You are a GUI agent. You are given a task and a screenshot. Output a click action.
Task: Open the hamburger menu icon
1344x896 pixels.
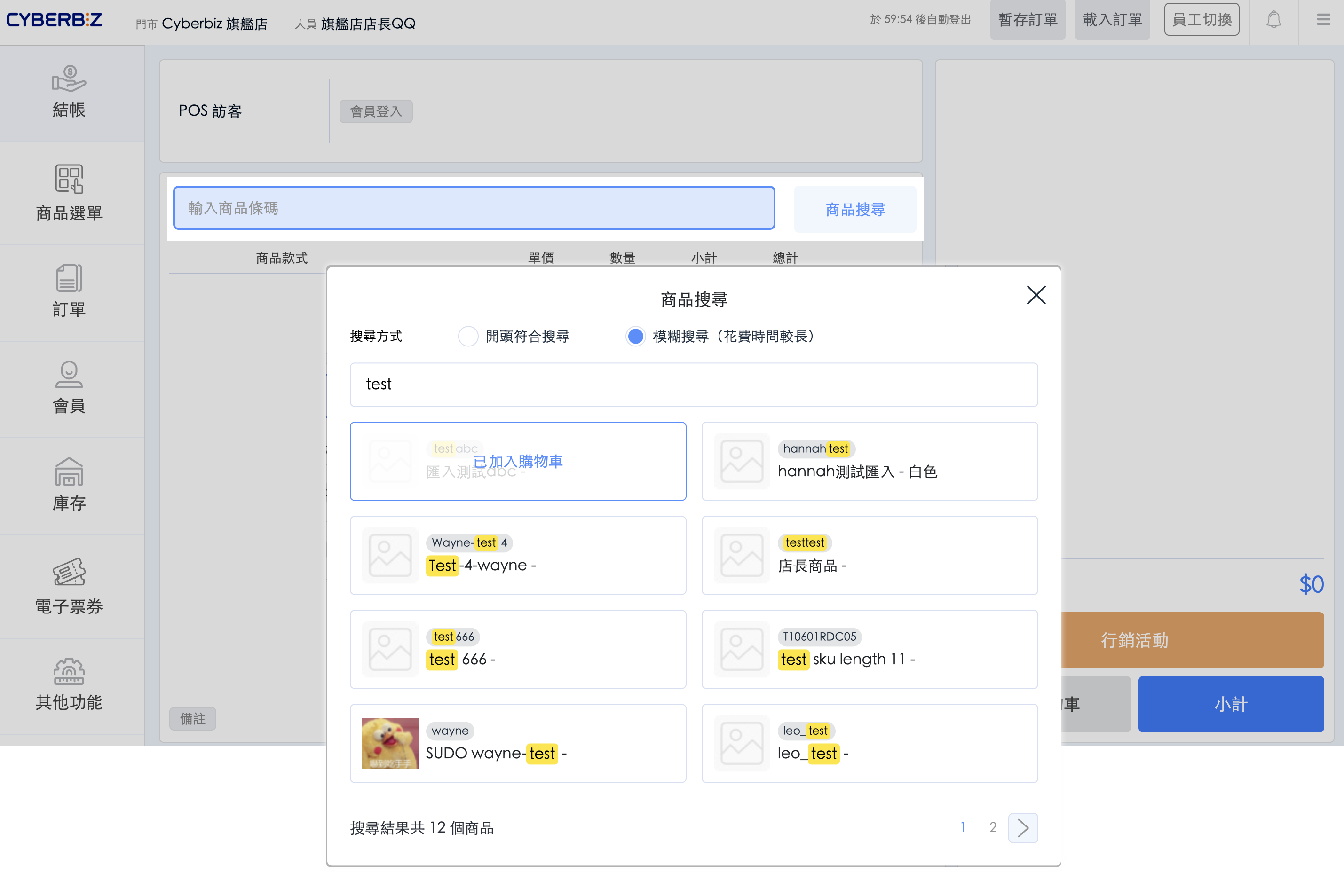coord(1323,21)
